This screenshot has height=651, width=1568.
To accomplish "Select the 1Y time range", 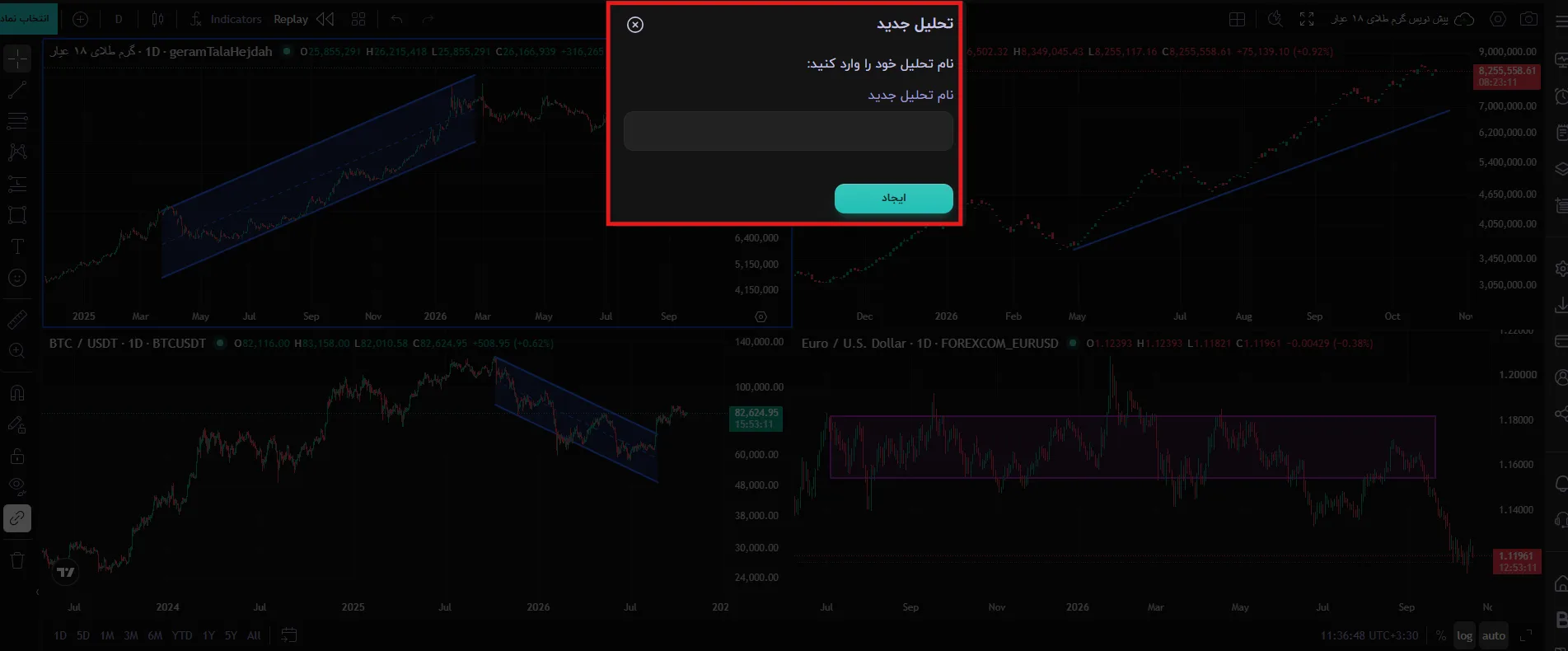I will tap(208, 635).
